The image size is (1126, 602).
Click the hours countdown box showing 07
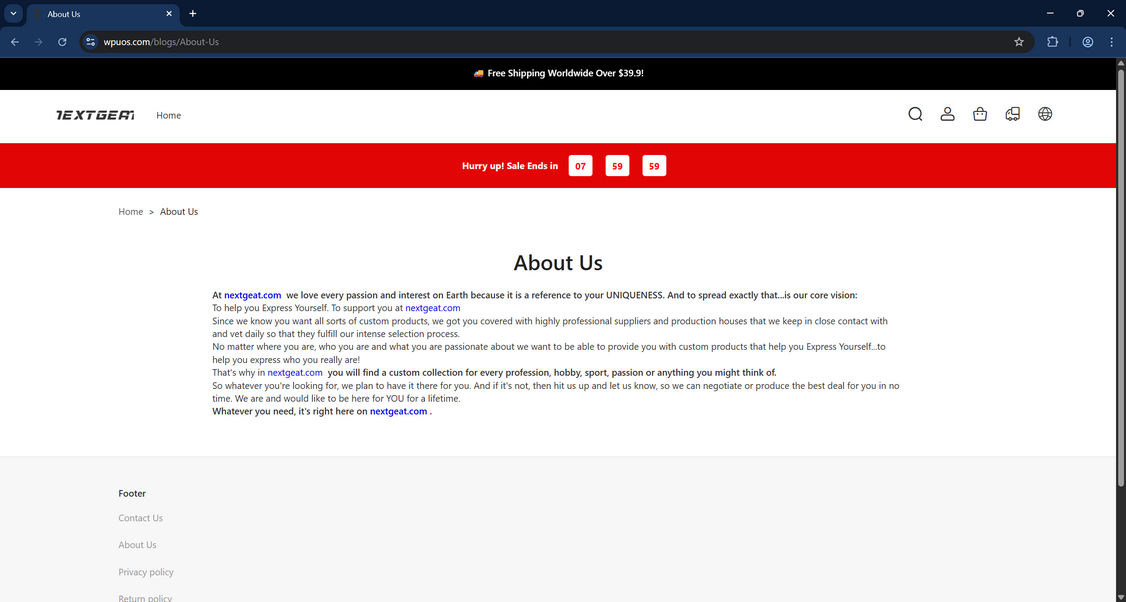pos(580,166)
